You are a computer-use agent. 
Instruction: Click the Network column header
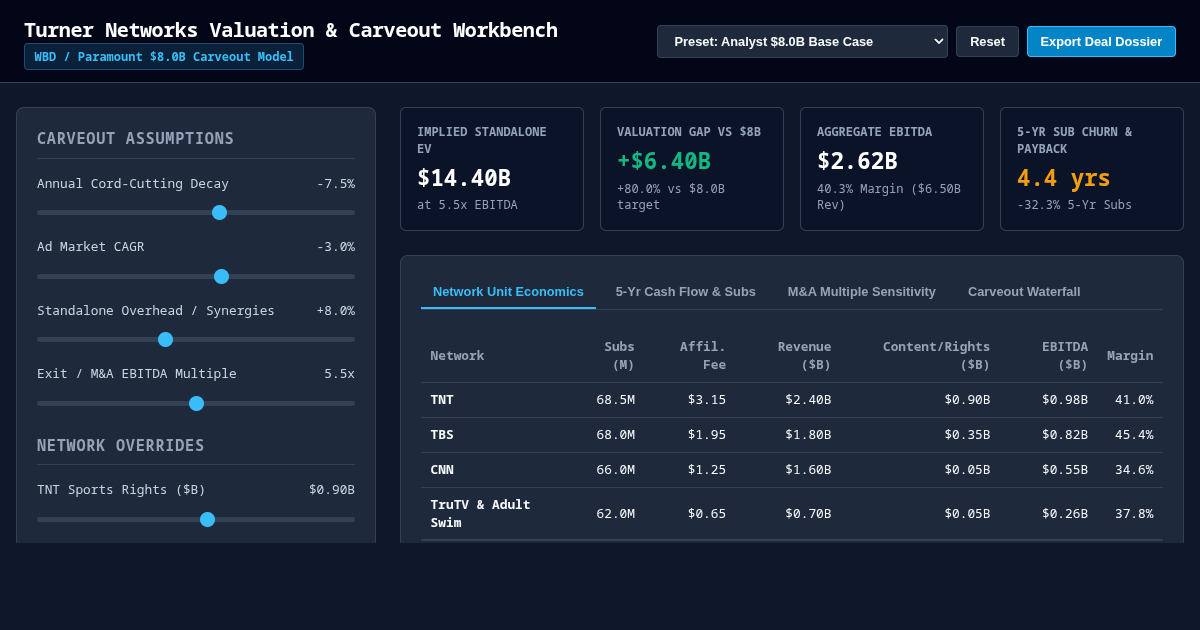(x=457, y=355)
